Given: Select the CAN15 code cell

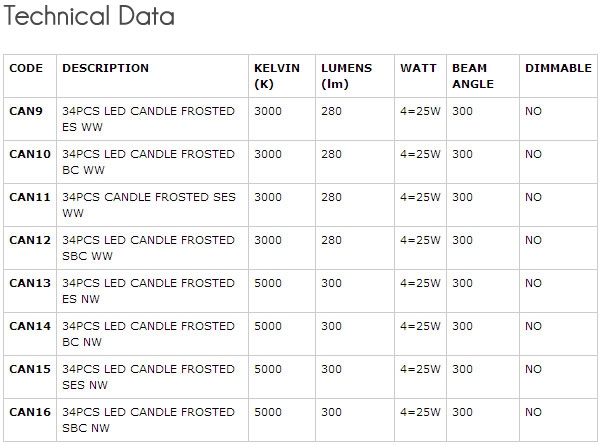Looking at the screenshot, I should click(x=30, y=369).
